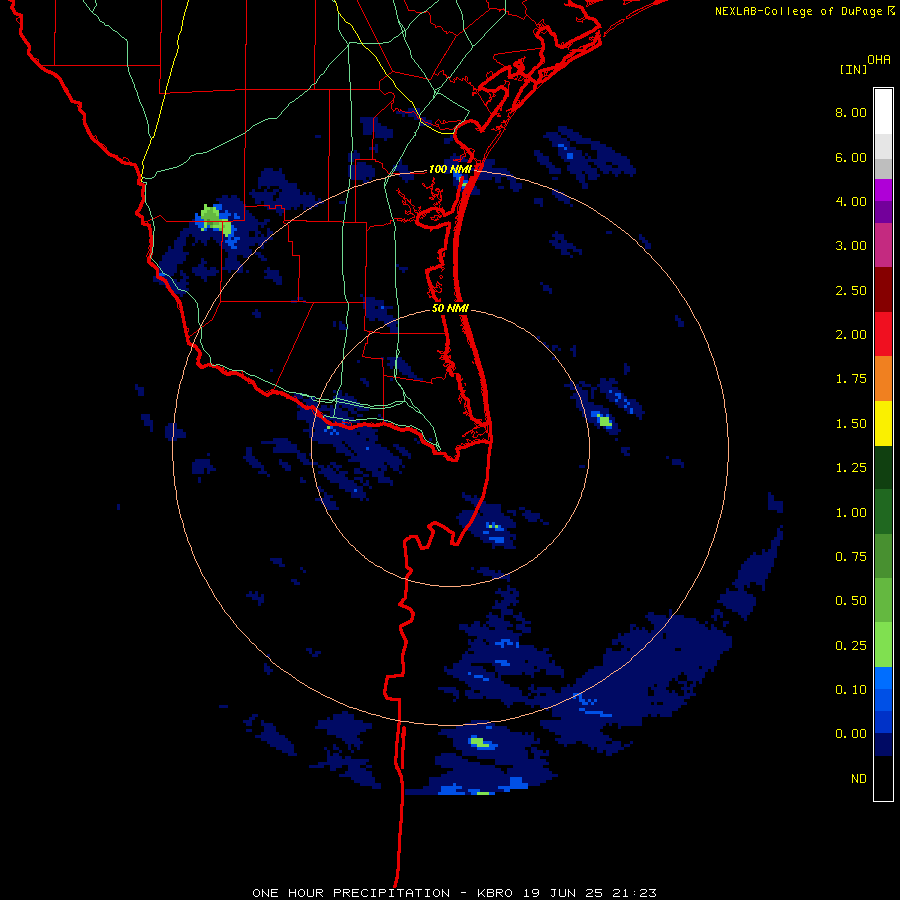Select the magenta legend swatch
900x900 pixels.
tap(883, 190)
